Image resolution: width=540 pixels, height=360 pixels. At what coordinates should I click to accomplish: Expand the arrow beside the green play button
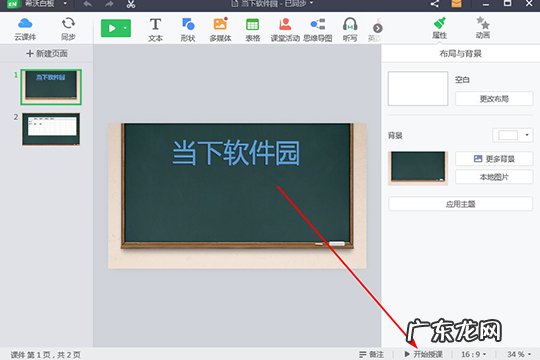(126, 28)
